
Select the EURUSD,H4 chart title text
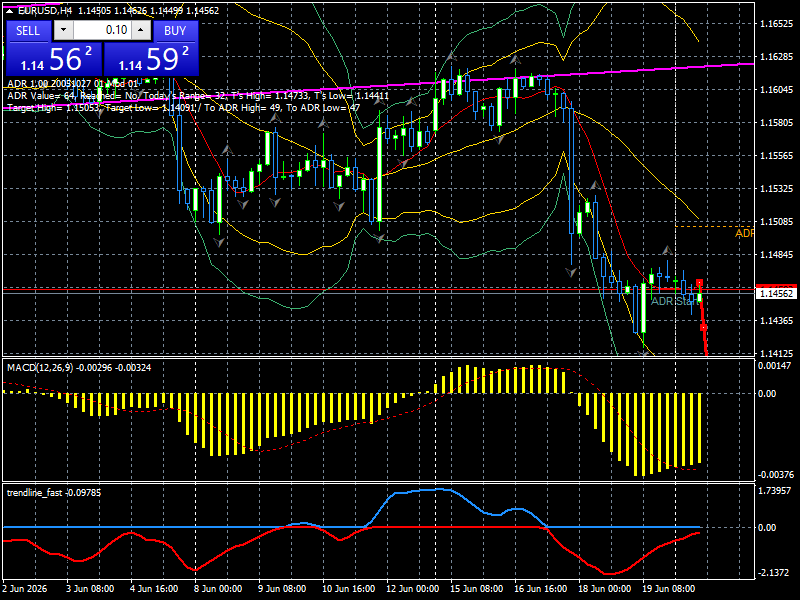click(x=45, y=10)
